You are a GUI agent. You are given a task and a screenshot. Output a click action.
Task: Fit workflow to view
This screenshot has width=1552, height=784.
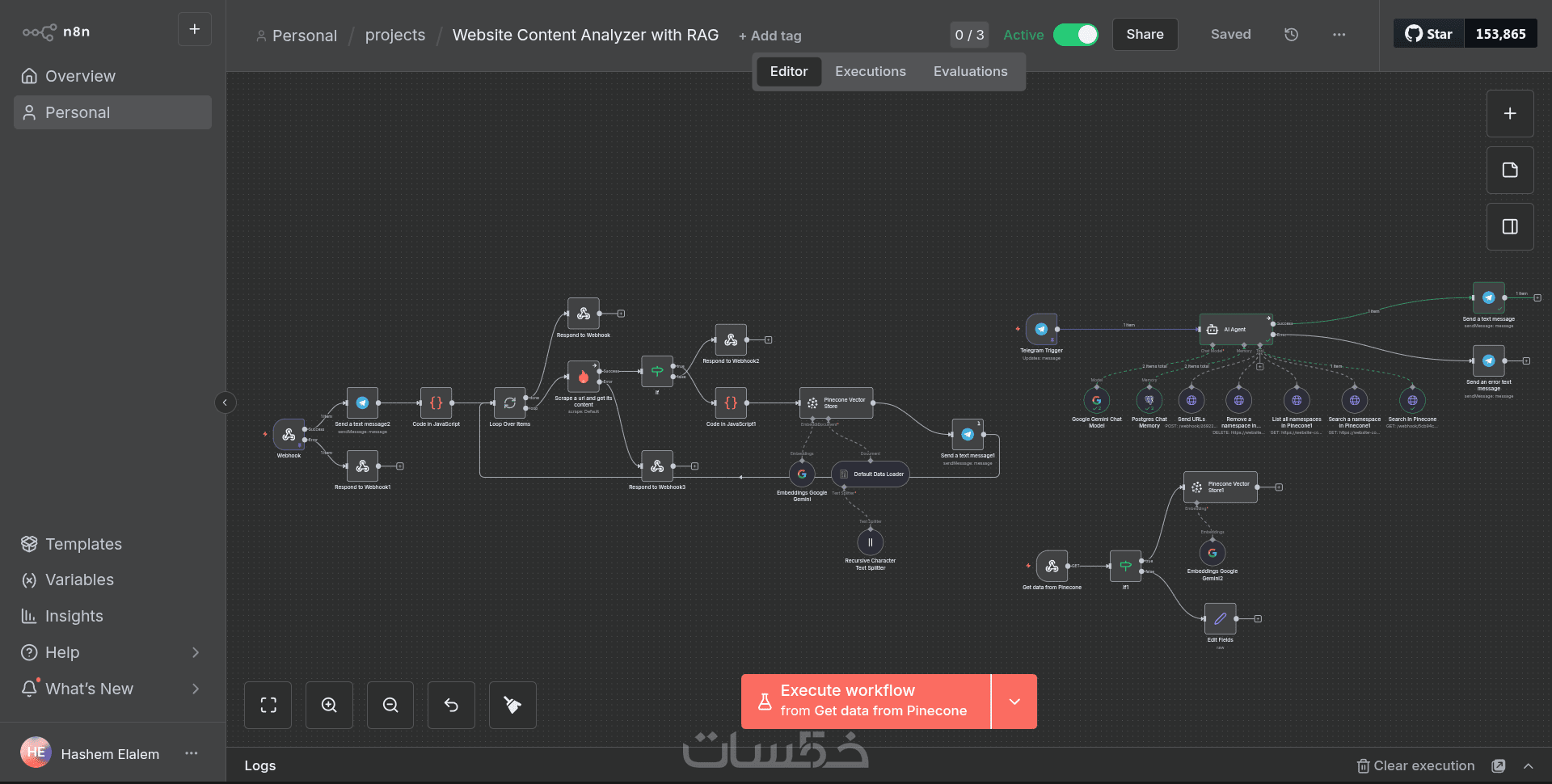[268, 706]
